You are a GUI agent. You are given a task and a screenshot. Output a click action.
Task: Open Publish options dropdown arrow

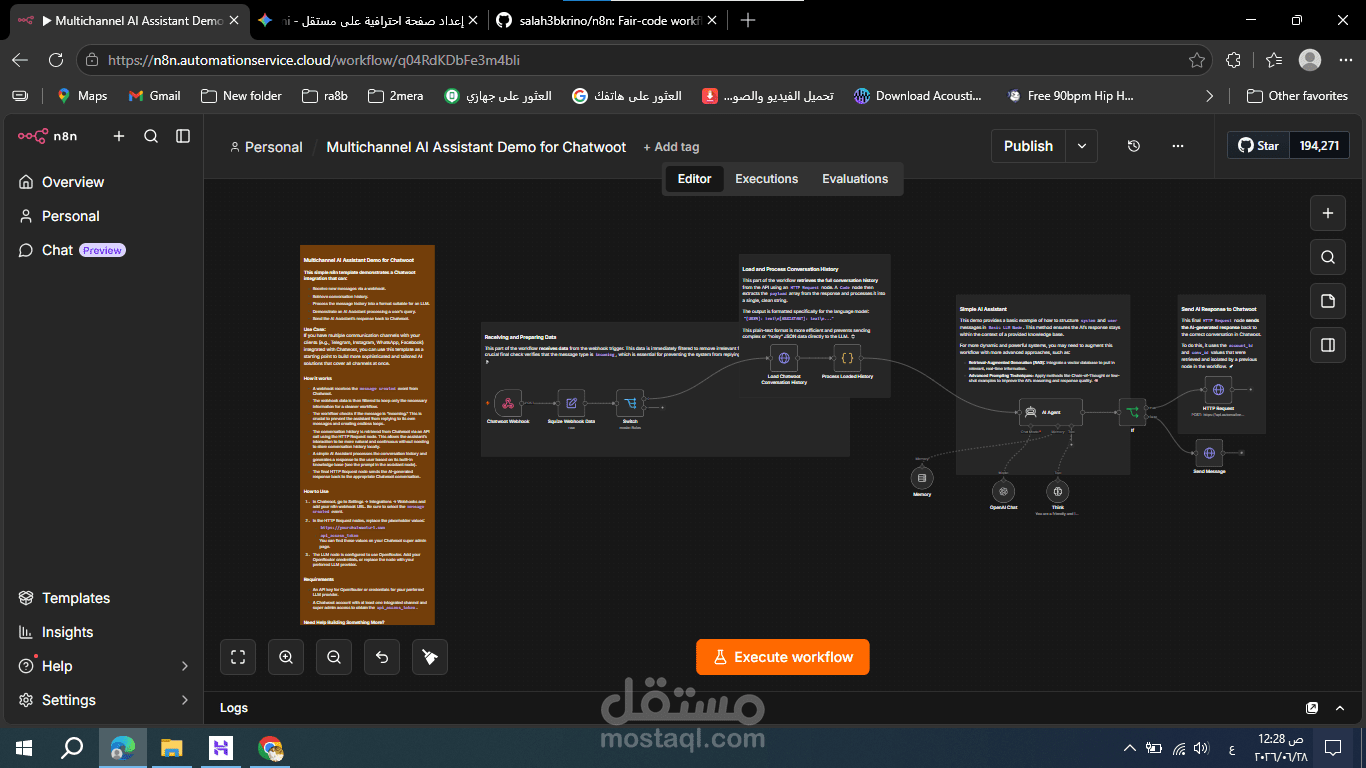1082,146
